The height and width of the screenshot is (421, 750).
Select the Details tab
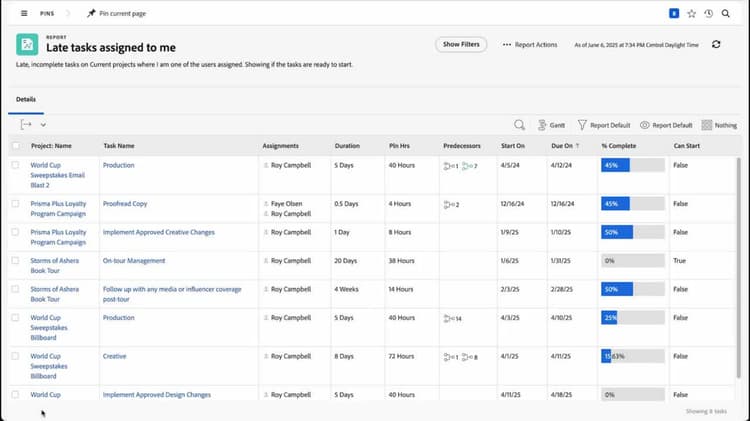(27, 100)
